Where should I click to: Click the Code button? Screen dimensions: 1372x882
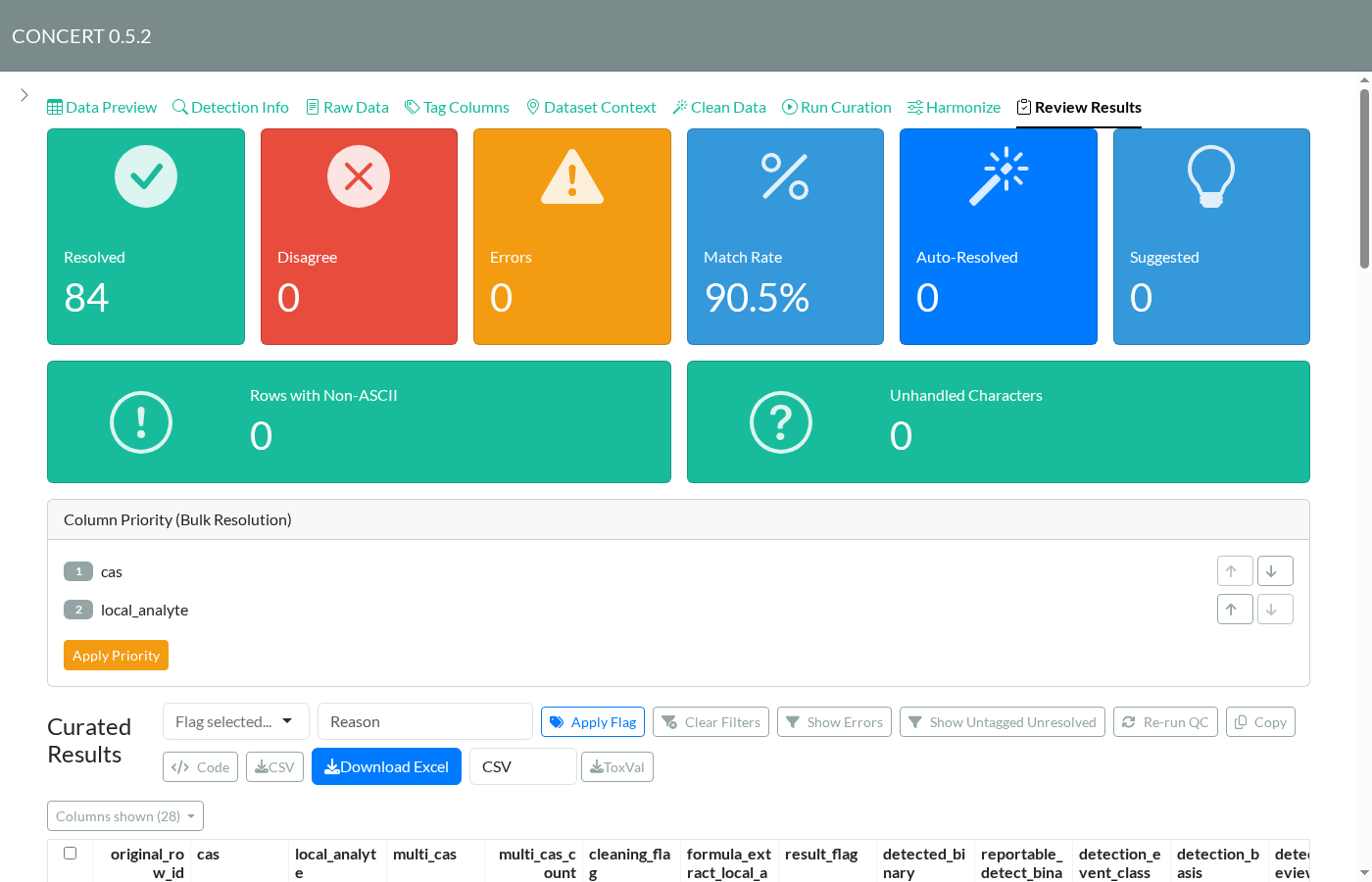[200, 767]
